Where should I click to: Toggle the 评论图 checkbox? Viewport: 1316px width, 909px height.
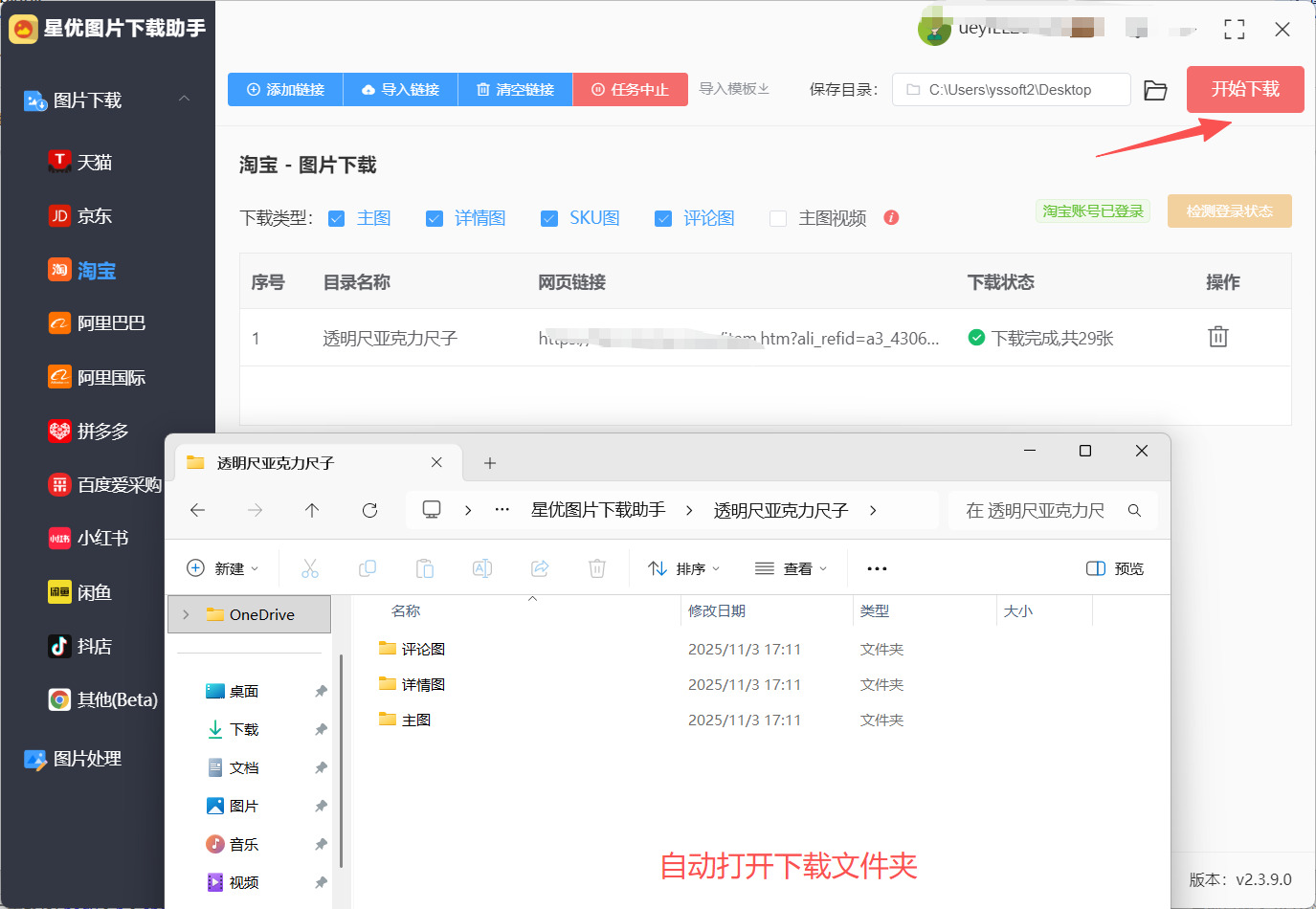coord(663,218)
